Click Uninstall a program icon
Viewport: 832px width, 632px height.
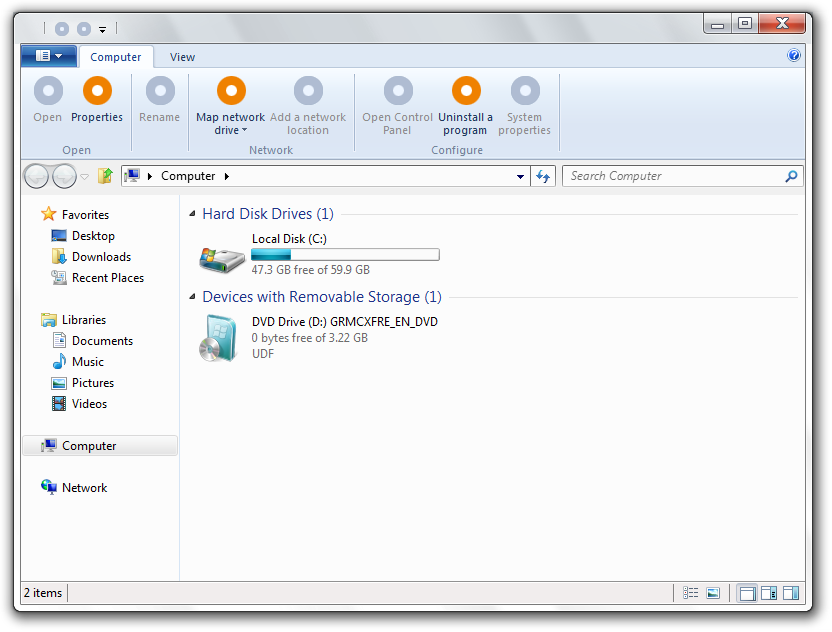[466, 91]
